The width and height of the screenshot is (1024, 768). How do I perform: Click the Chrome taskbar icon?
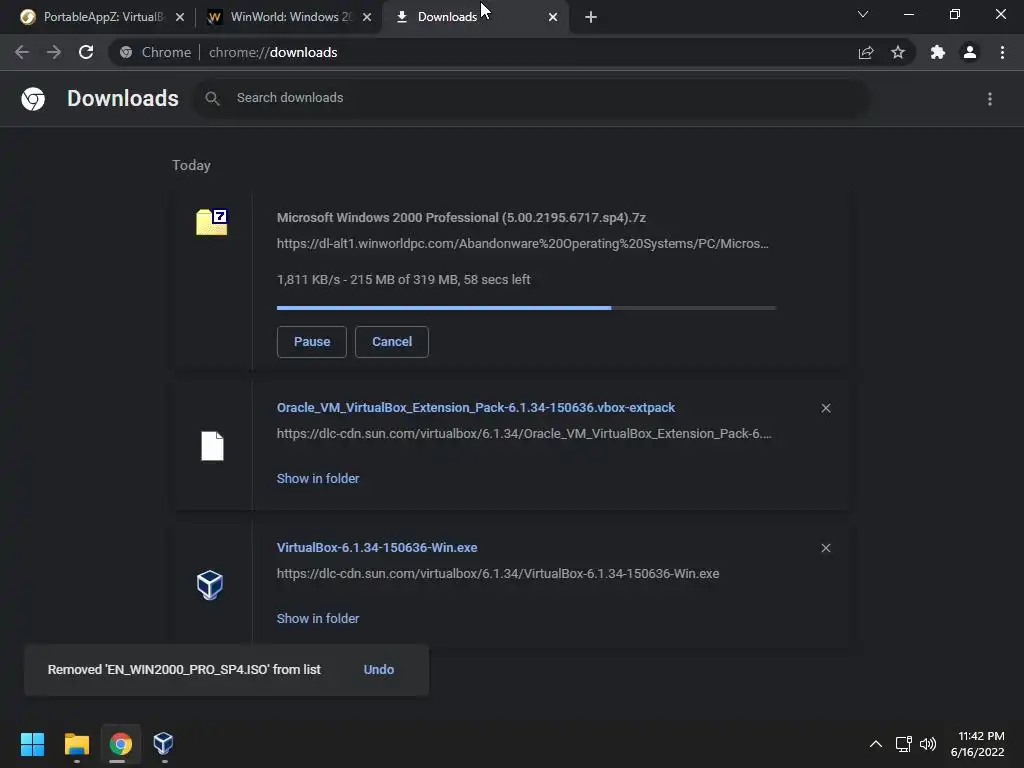(x=120, y=744)
